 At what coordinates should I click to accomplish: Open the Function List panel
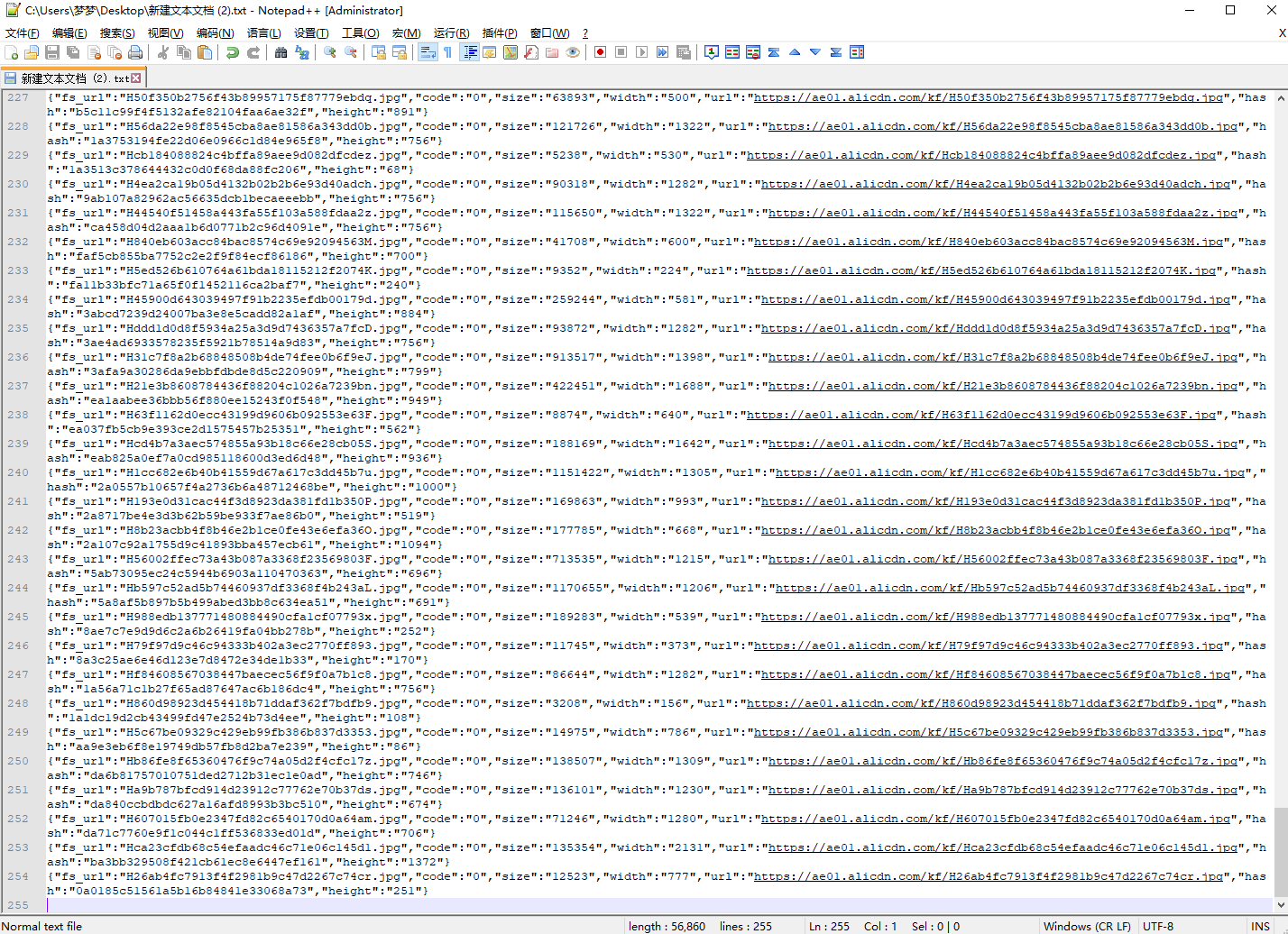(531, 52)
